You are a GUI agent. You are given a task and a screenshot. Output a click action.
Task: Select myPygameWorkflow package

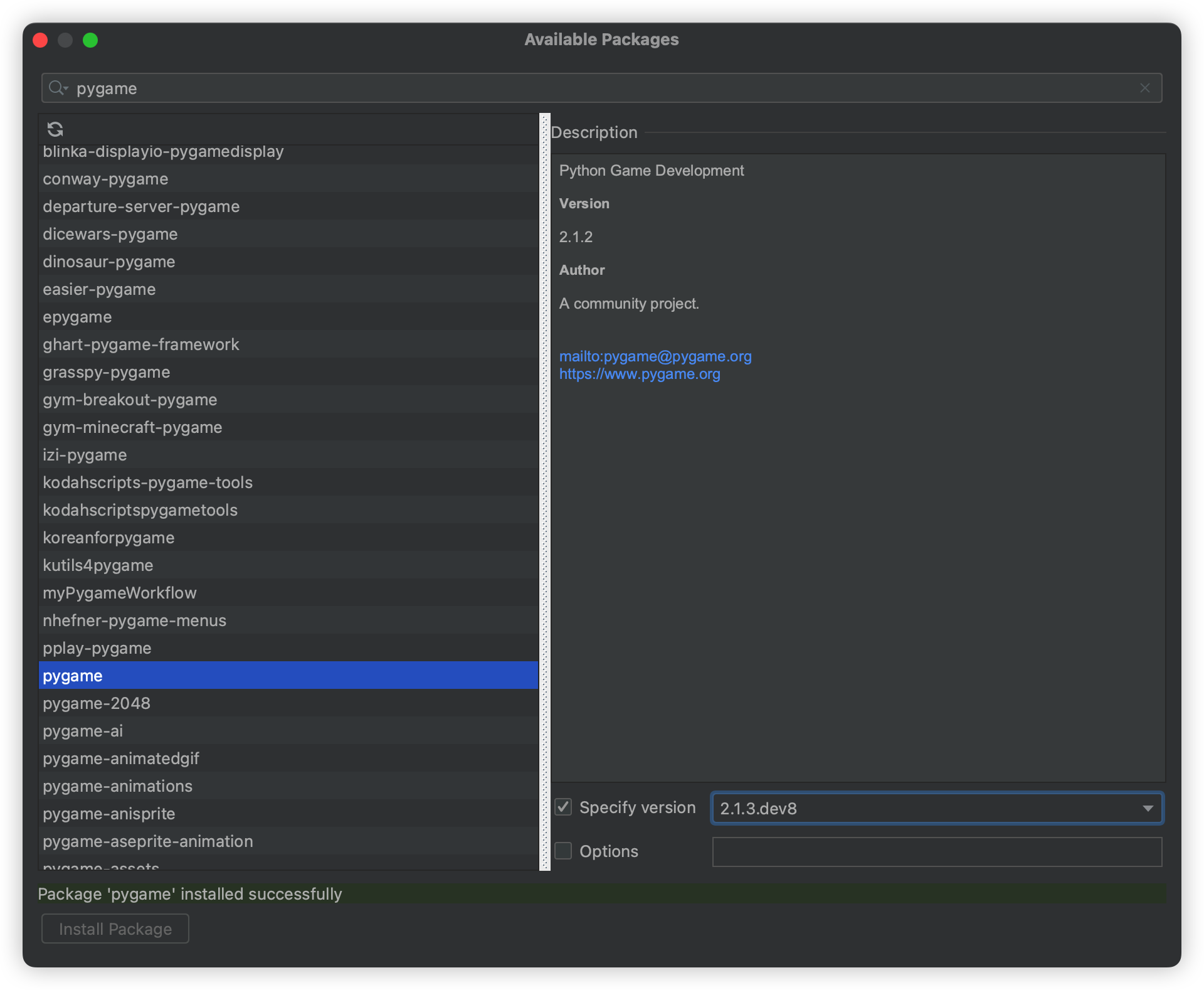click(288, 593)
